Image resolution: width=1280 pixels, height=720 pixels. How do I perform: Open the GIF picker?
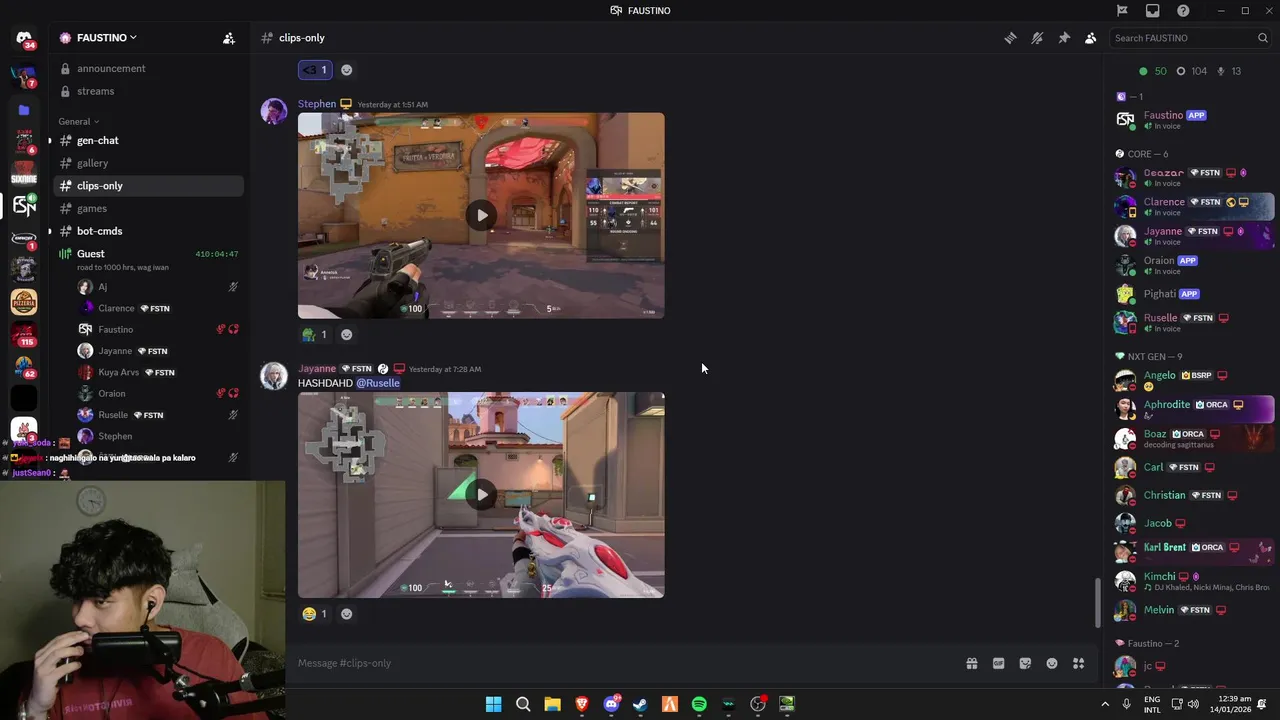tap(998, 663)
